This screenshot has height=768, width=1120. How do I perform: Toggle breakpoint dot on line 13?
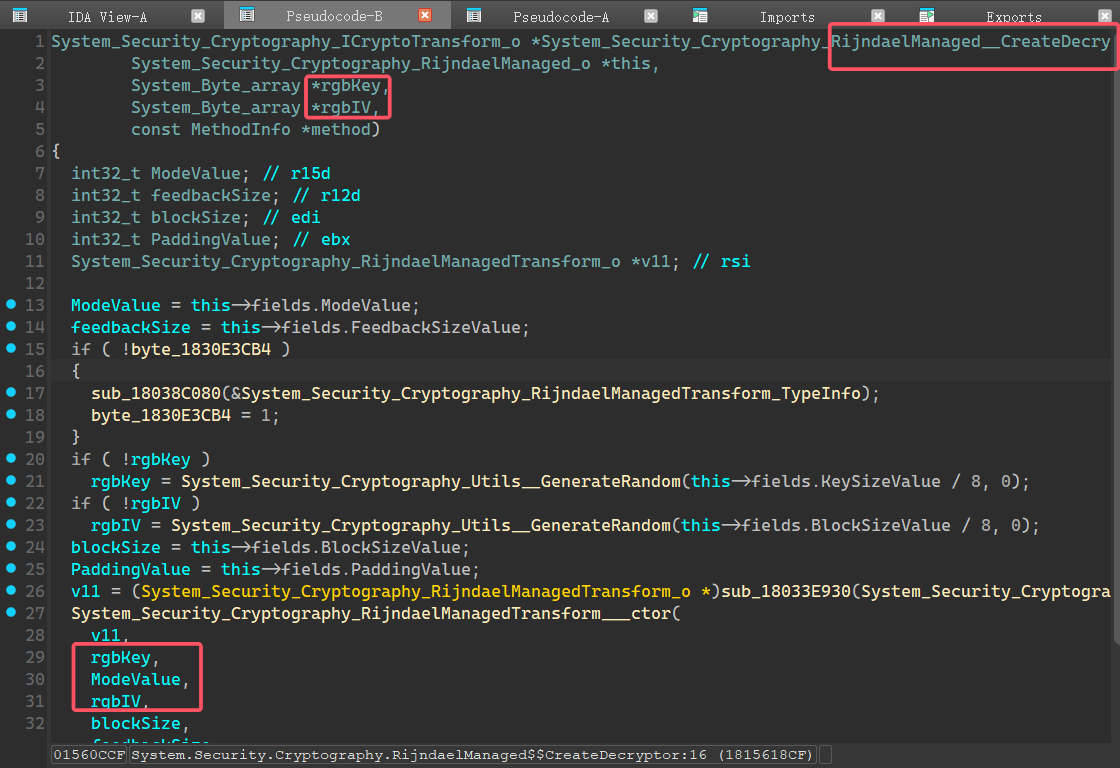point(11,304)
